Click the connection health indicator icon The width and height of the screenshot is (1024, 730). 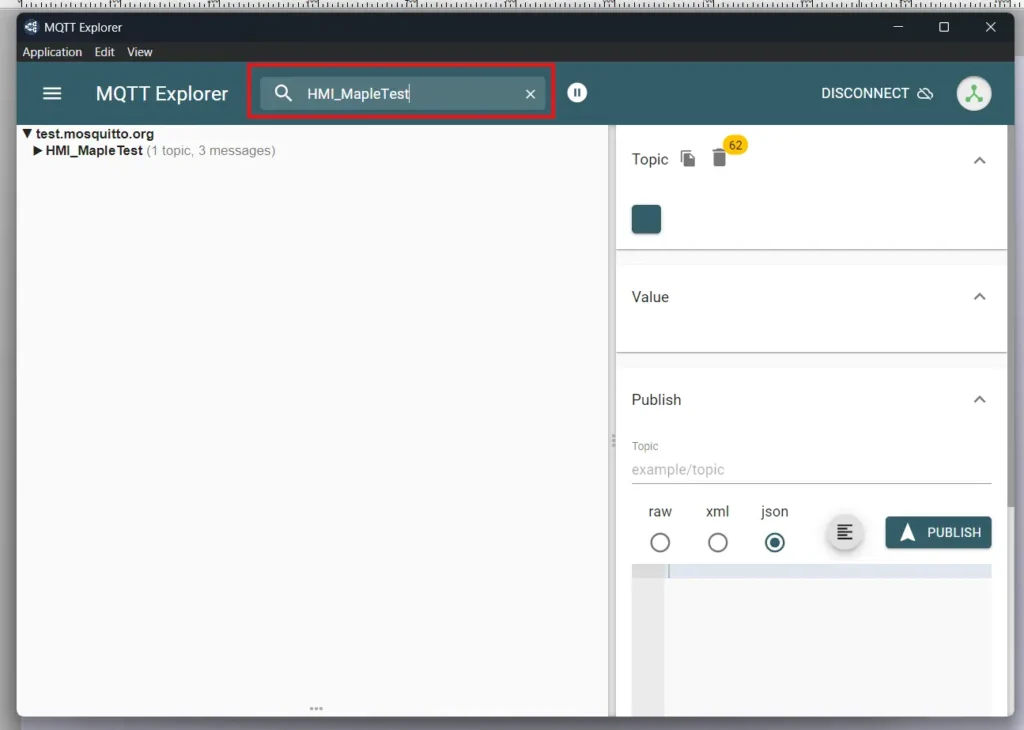pyautogui.click(x=973, y=93)
